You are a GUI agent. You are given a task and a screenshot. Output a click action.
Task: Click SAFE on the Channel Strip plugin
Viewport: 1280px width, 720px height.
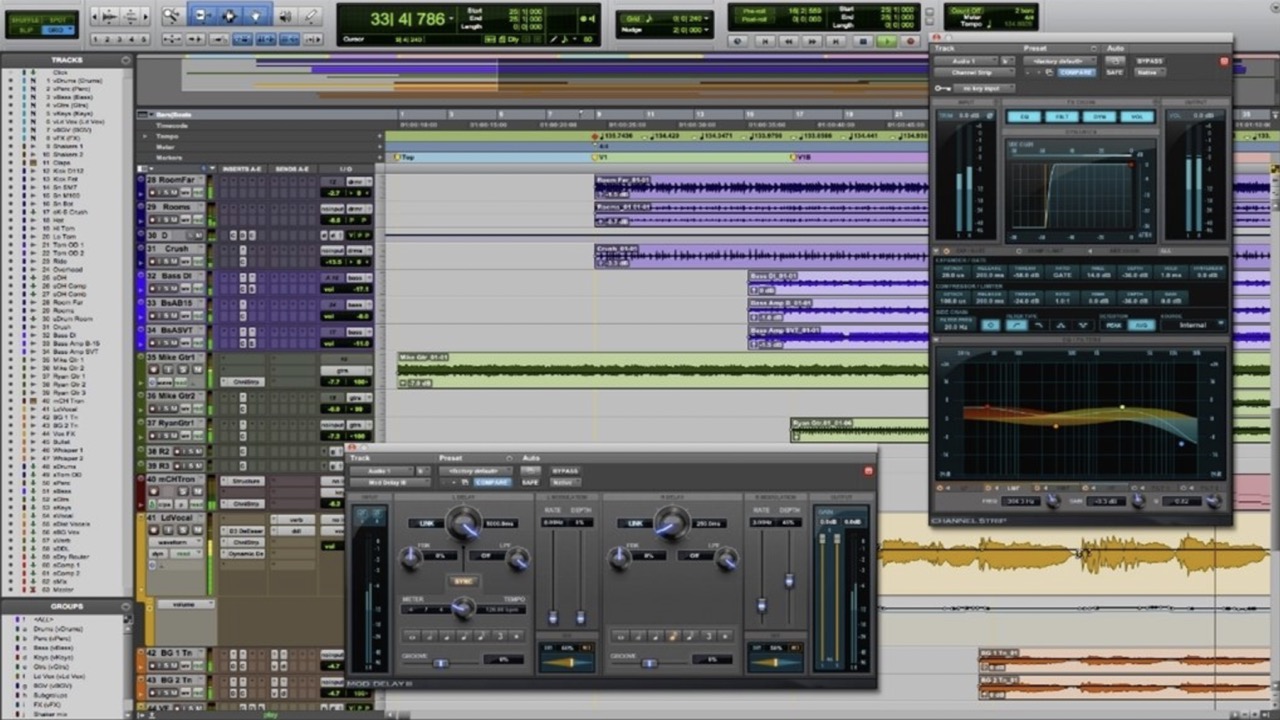(1115, 72)
